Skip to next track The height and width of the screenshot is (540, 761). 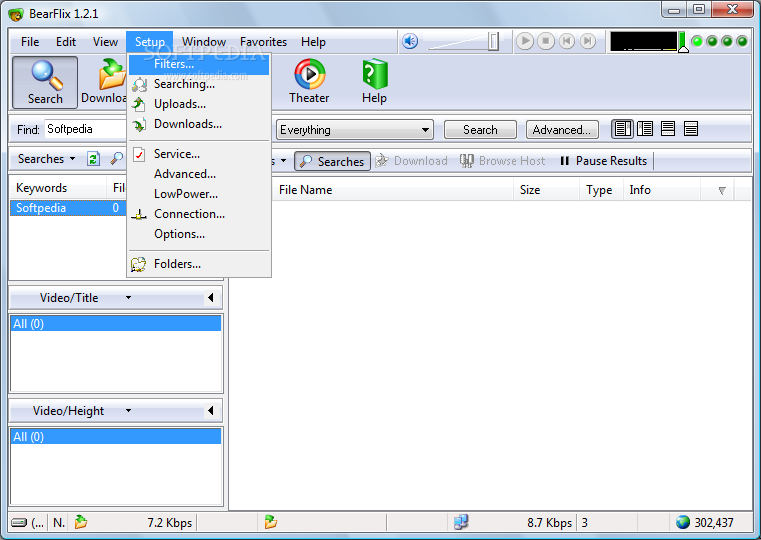[x=588, y=41]
